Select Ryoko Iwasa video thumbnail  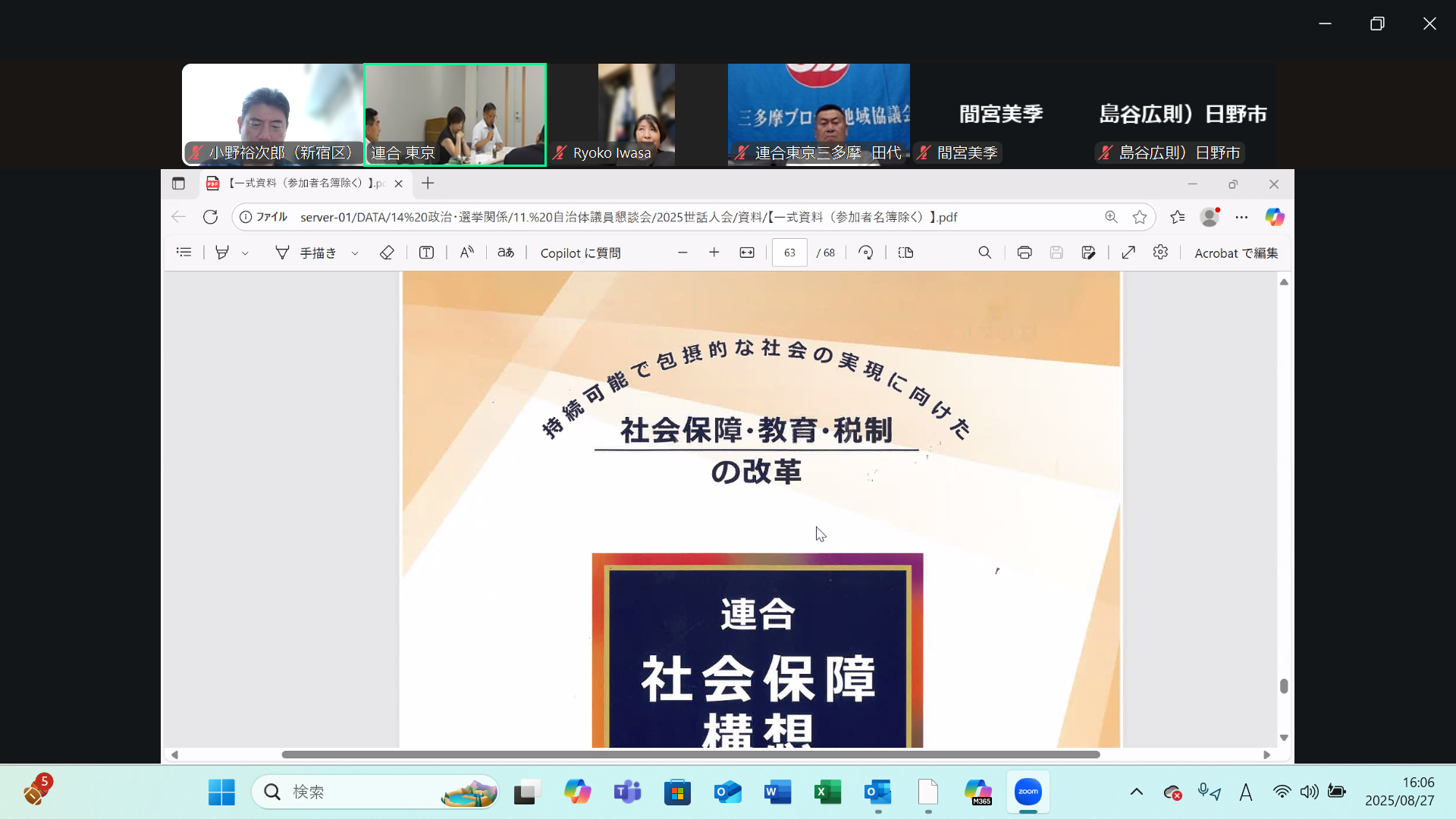coord(637,115)
